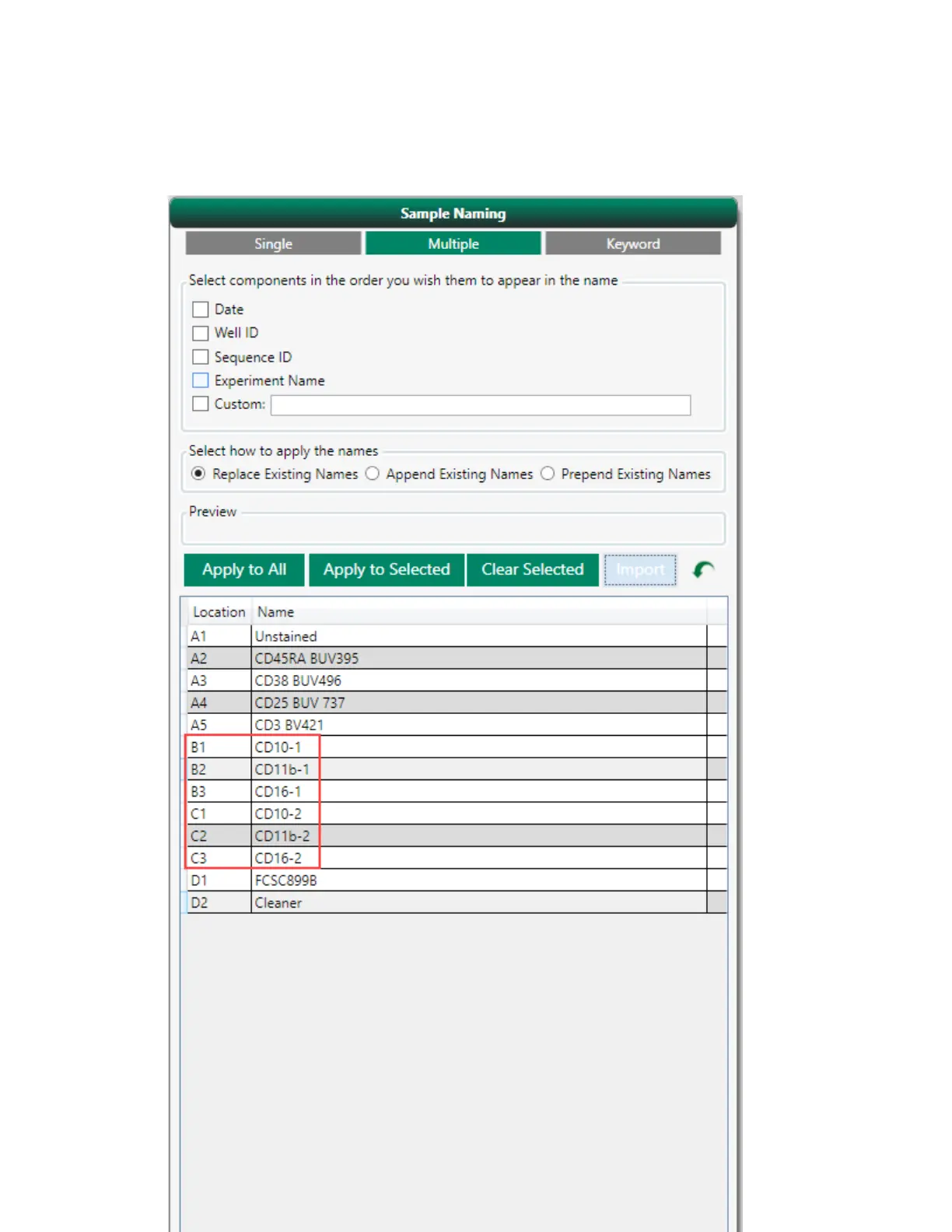This screenshot has height=1232, width=952.
Task: Select the Multiple tab
Action: pos(453,243)
